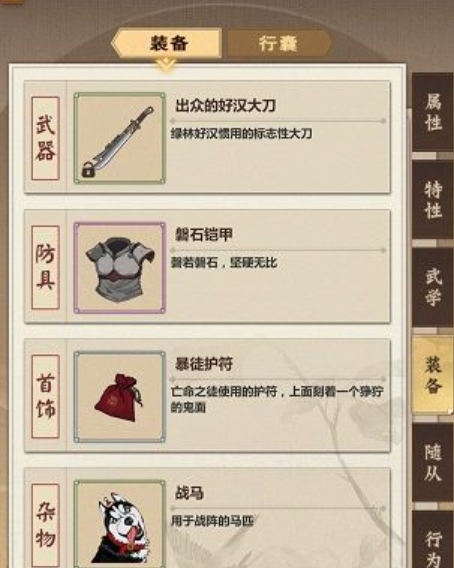Click the 磐石铠甲 item name
The height and width of the screenshot is (568, 454).
[x=204, y=235]
